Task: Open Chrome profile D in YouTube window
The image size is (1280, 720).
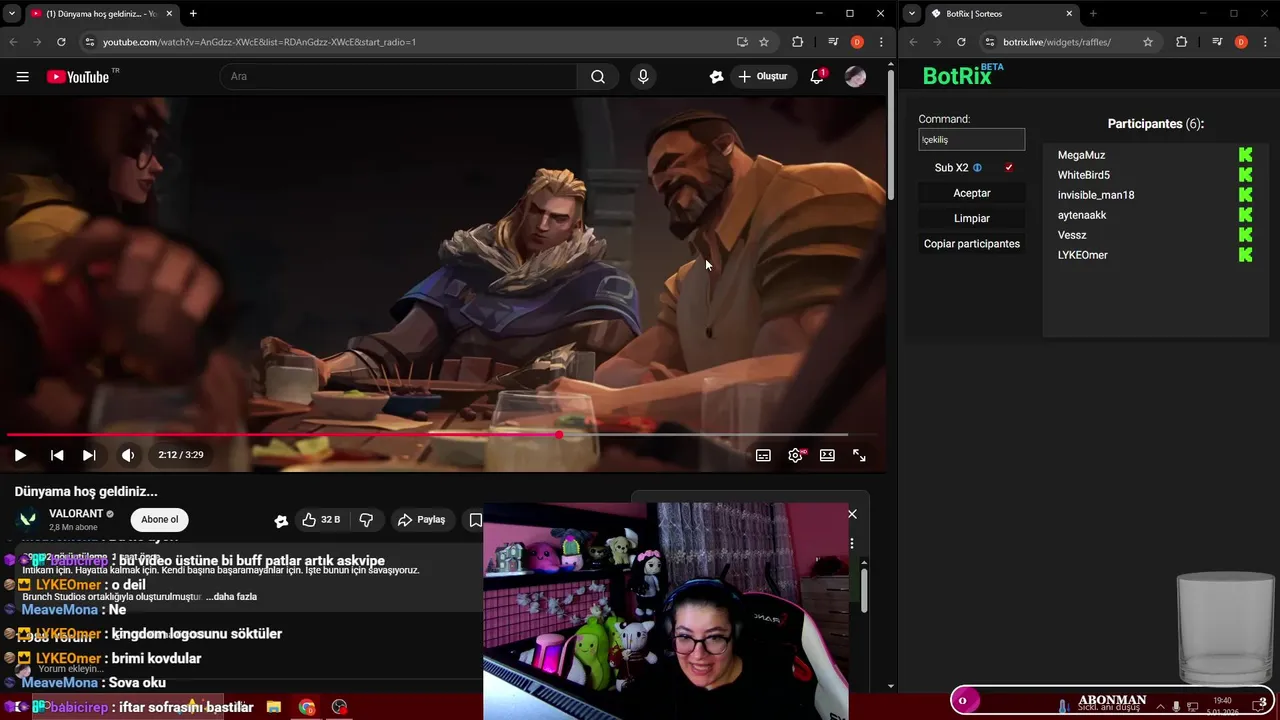Action: 857,42
